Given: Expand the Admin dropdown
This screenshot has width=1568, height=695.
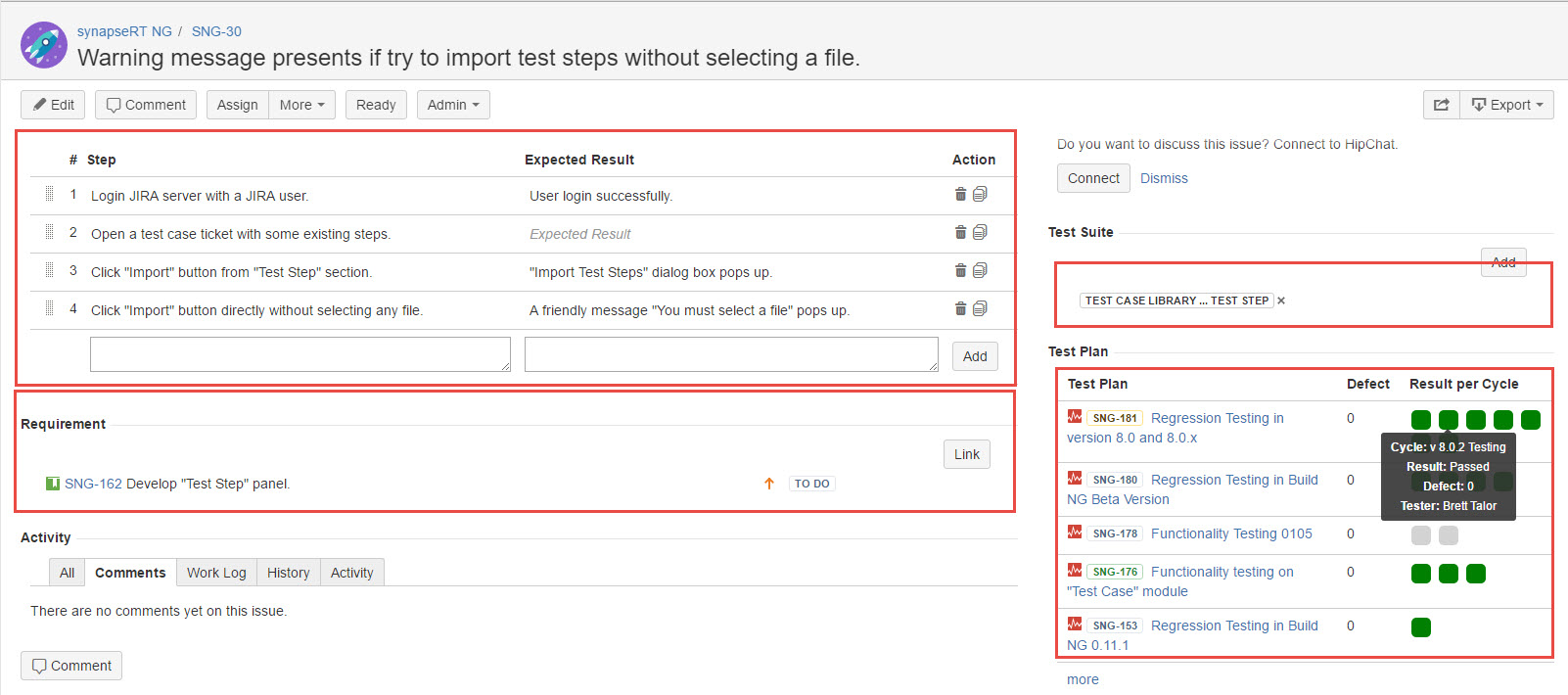Looking at the screenshot, I should click(x=453, y=105).
